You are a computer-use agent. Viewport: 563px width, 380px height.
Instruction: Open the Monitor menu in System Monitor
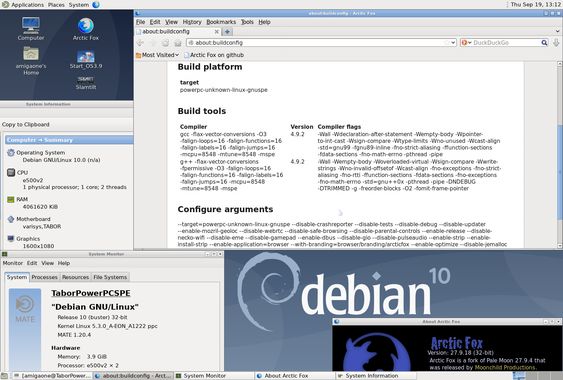point(13,263)
